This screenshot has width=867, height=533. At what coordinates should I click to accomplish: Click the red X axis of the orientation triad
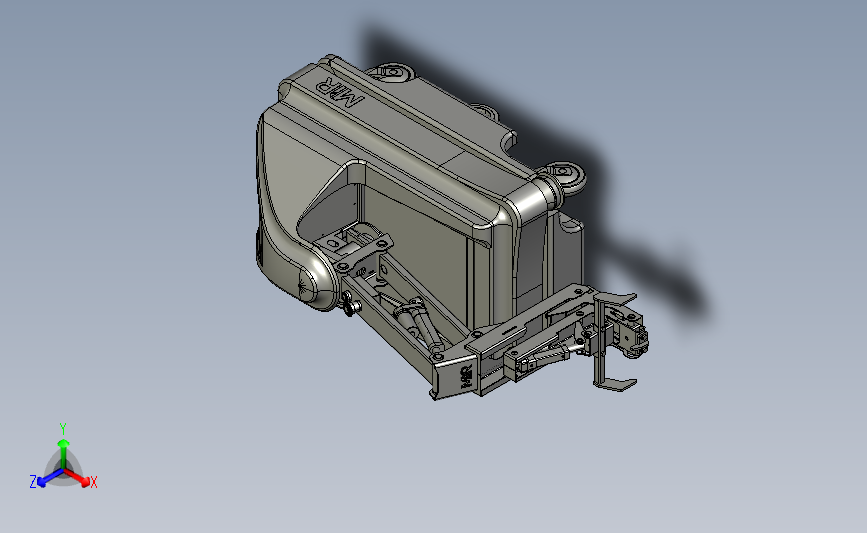point(76,477)
